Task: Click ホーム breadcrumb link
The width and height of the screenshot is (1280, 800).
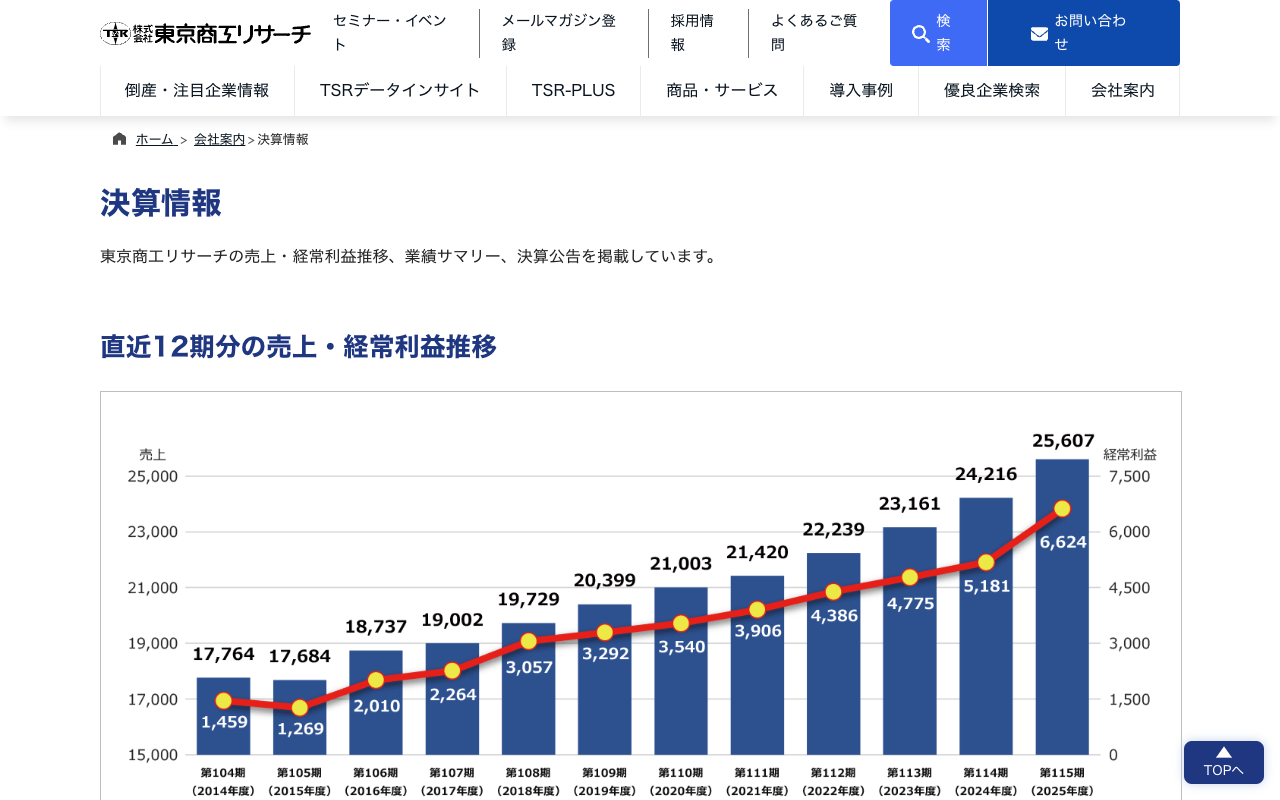Action: click(155, 140)
